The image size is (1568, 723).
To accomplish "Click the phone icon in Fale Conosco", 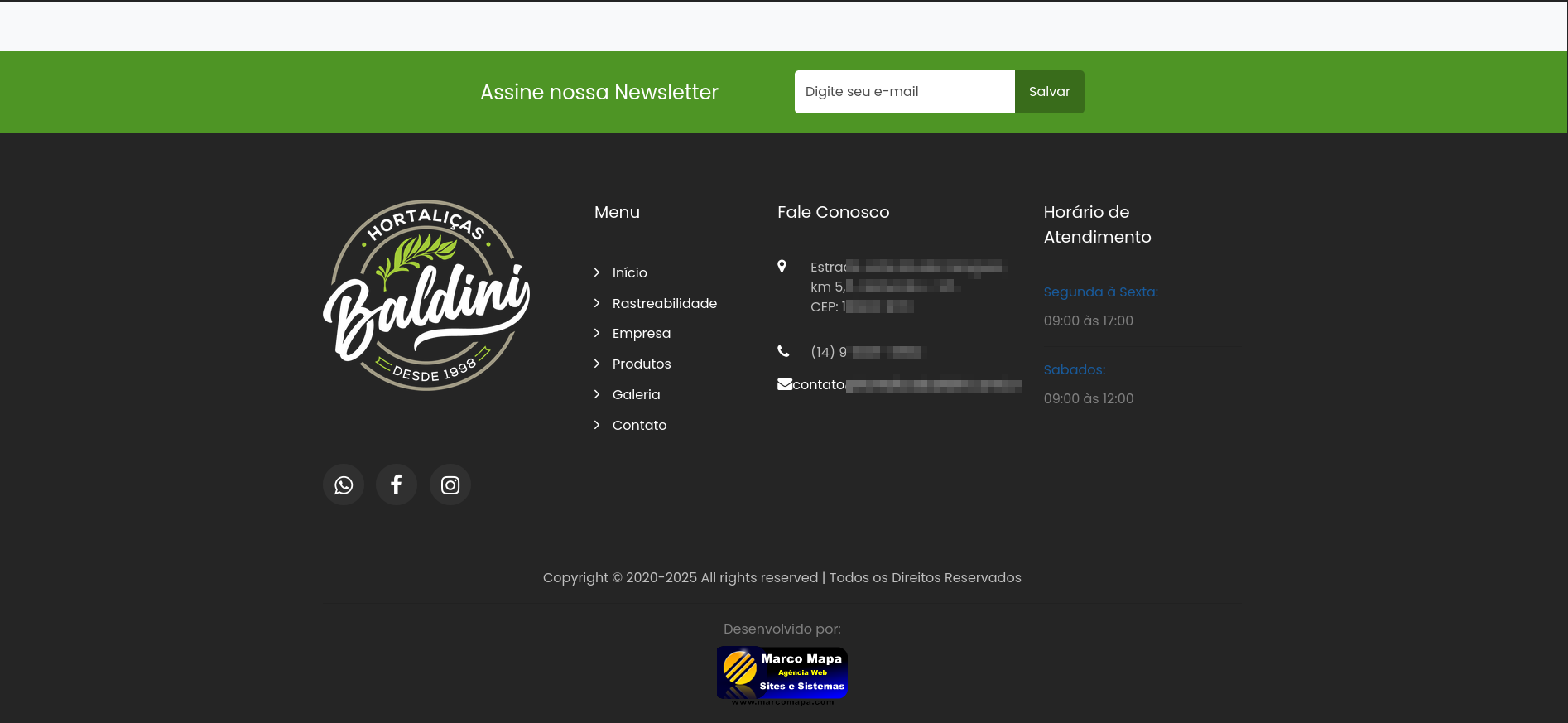I will coord(783,351).
